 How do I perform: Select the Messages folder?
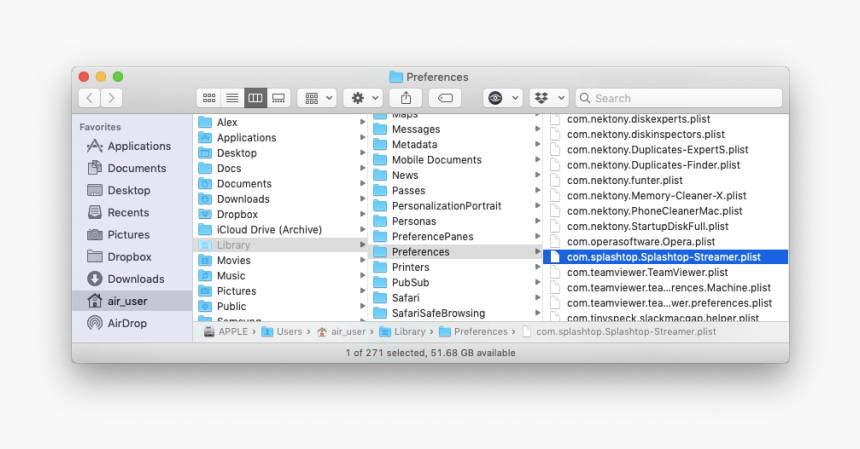[x=456, y=129]
